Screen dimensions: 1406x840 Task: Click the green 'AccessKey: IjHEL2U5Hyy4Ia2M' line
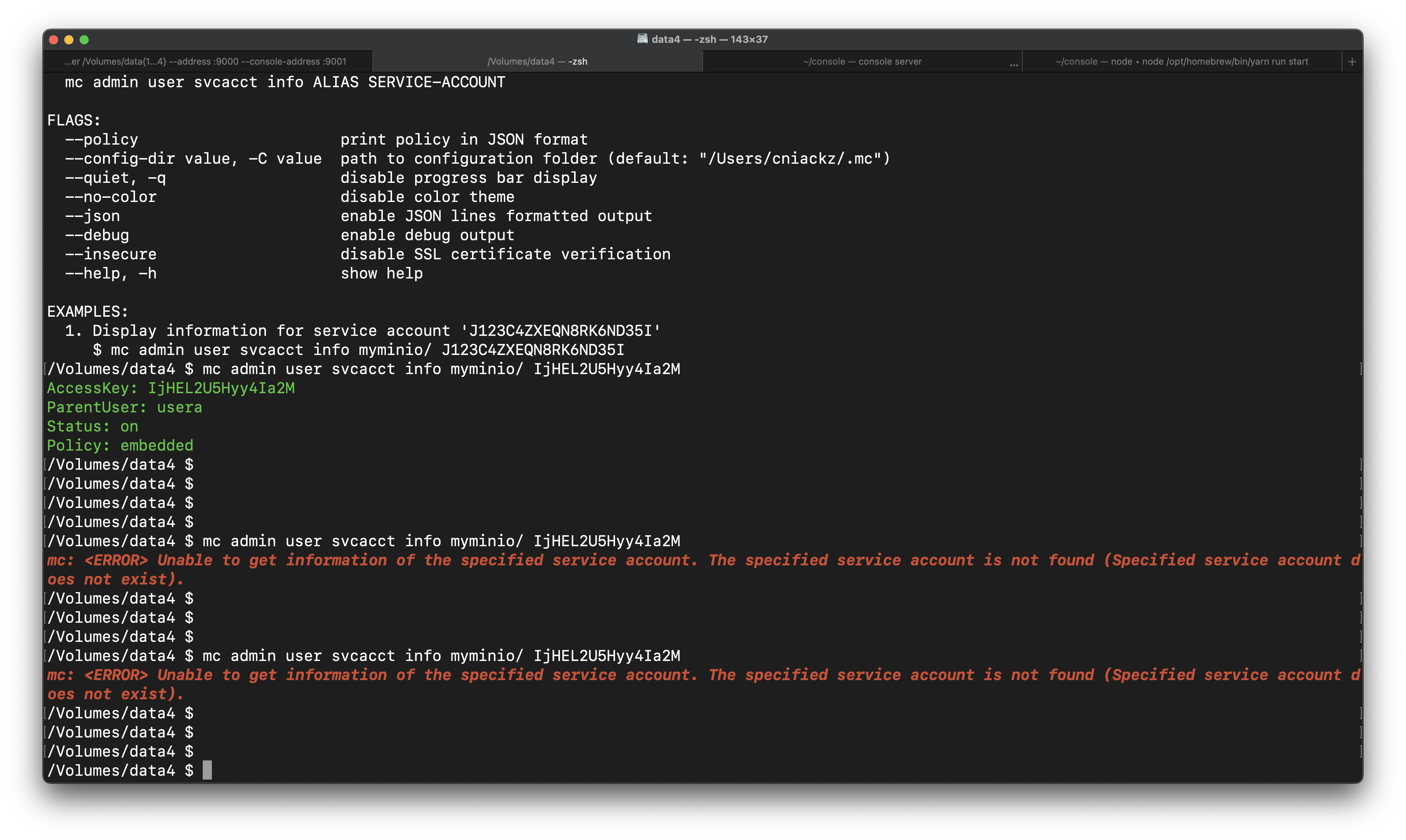tap(170, 388)
